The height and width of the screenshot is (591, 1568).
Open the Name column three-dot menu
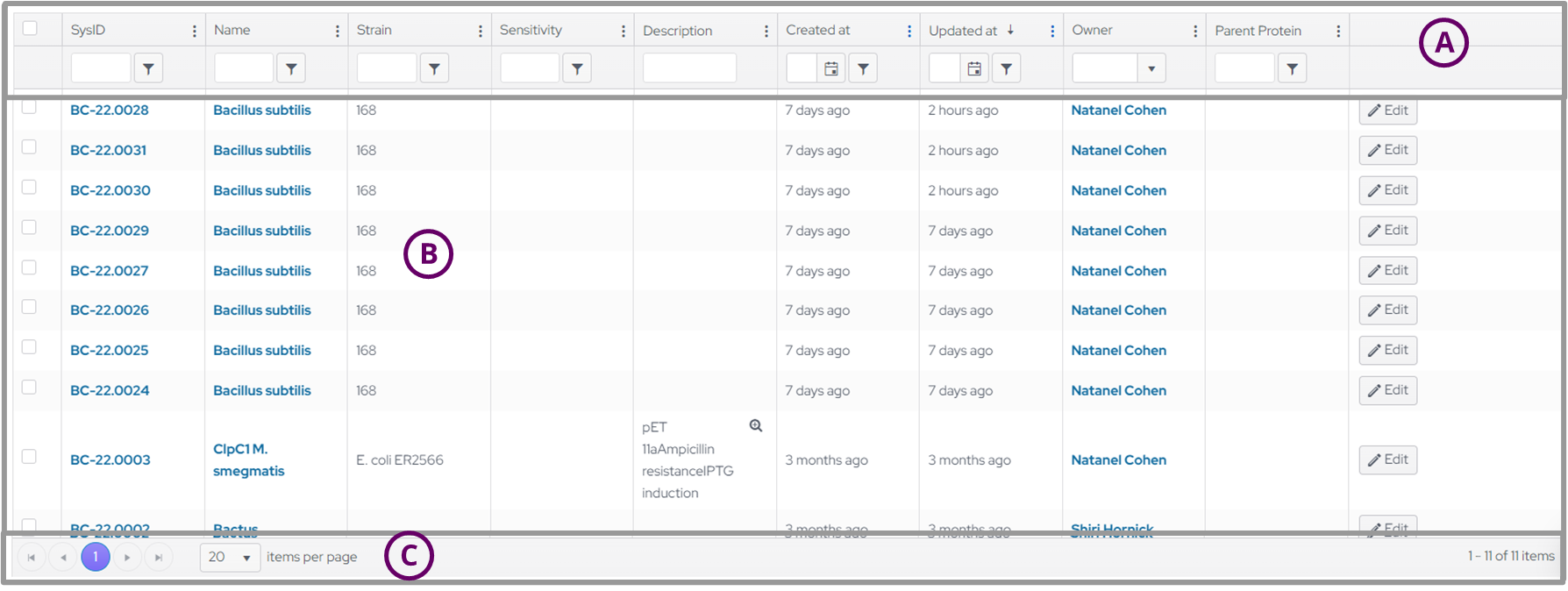pos(338,32)
